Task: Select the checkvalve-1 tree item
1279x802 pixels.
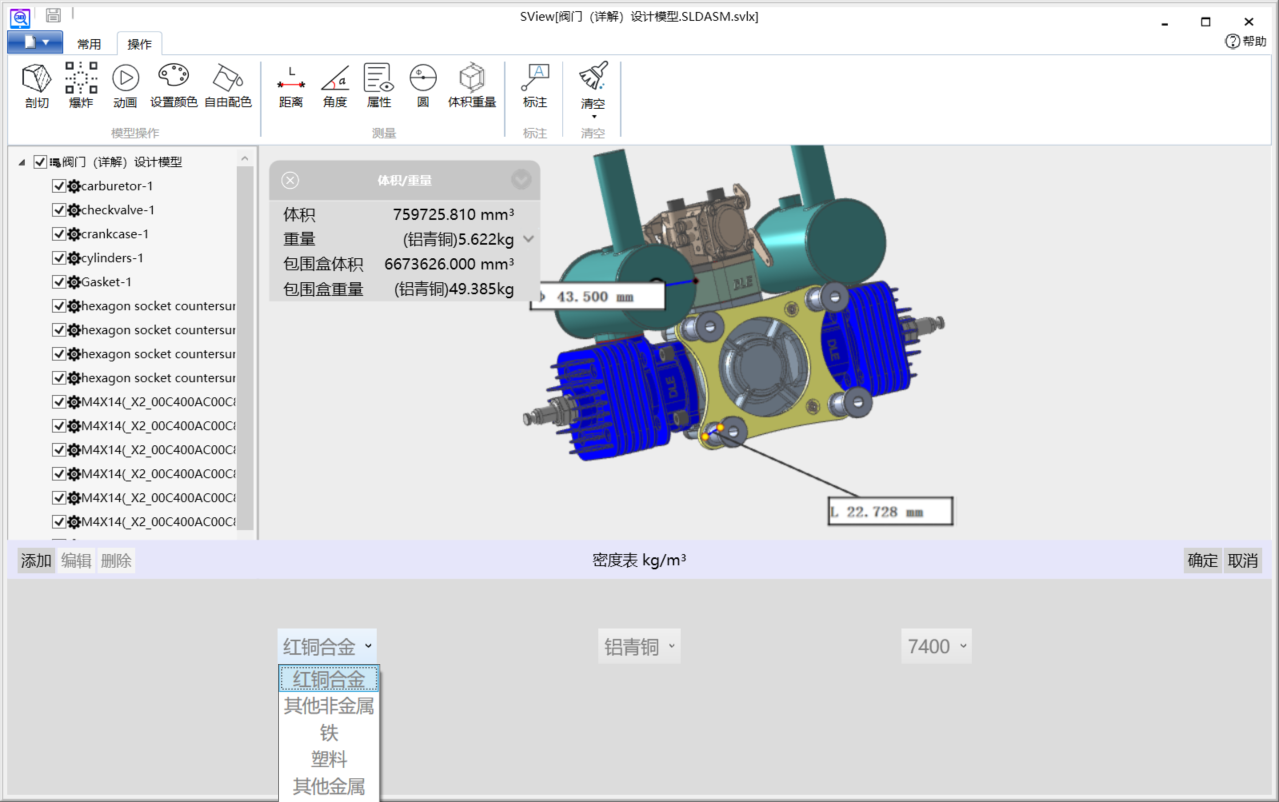Action: pos(118,210)
